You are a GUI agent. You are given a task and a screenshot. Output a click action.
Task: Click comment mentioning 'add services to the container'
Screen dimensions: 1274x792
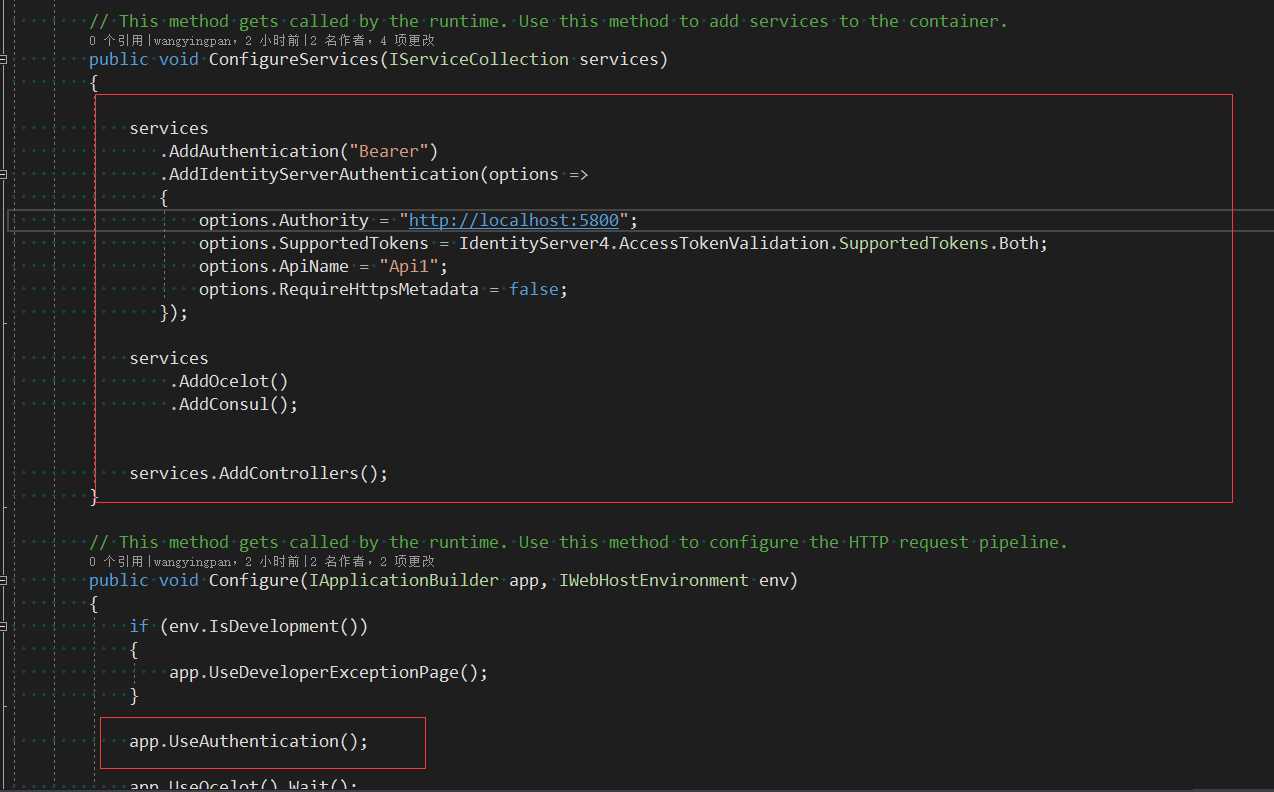click(x=548, y=21)
